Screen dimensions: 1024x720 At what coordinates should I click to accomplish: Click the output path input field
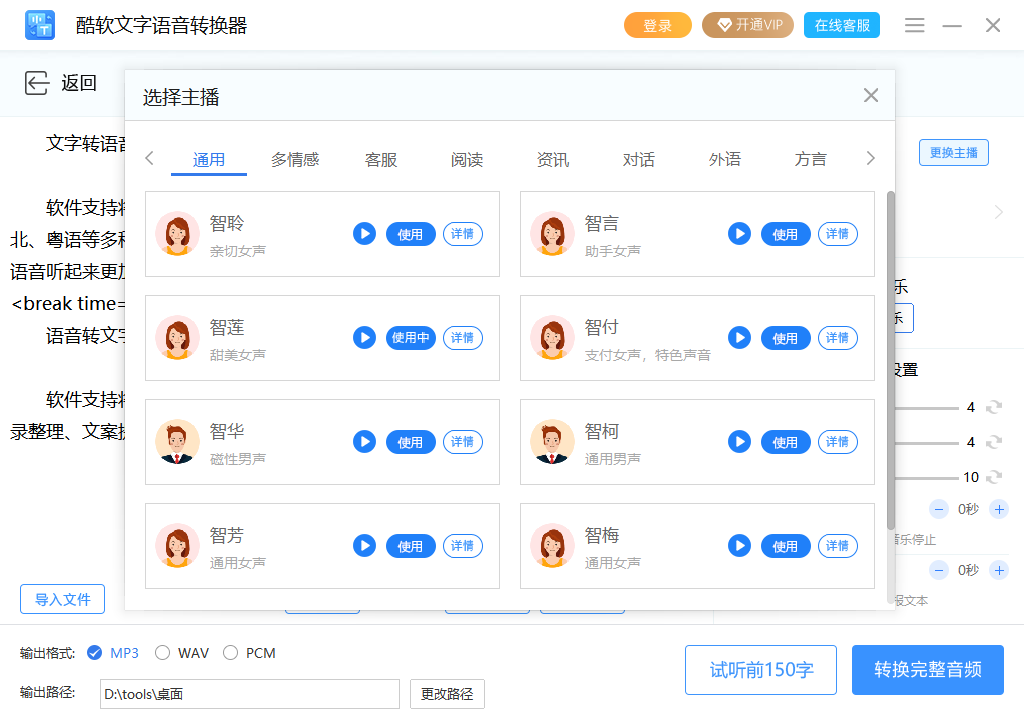pos(248,693)
